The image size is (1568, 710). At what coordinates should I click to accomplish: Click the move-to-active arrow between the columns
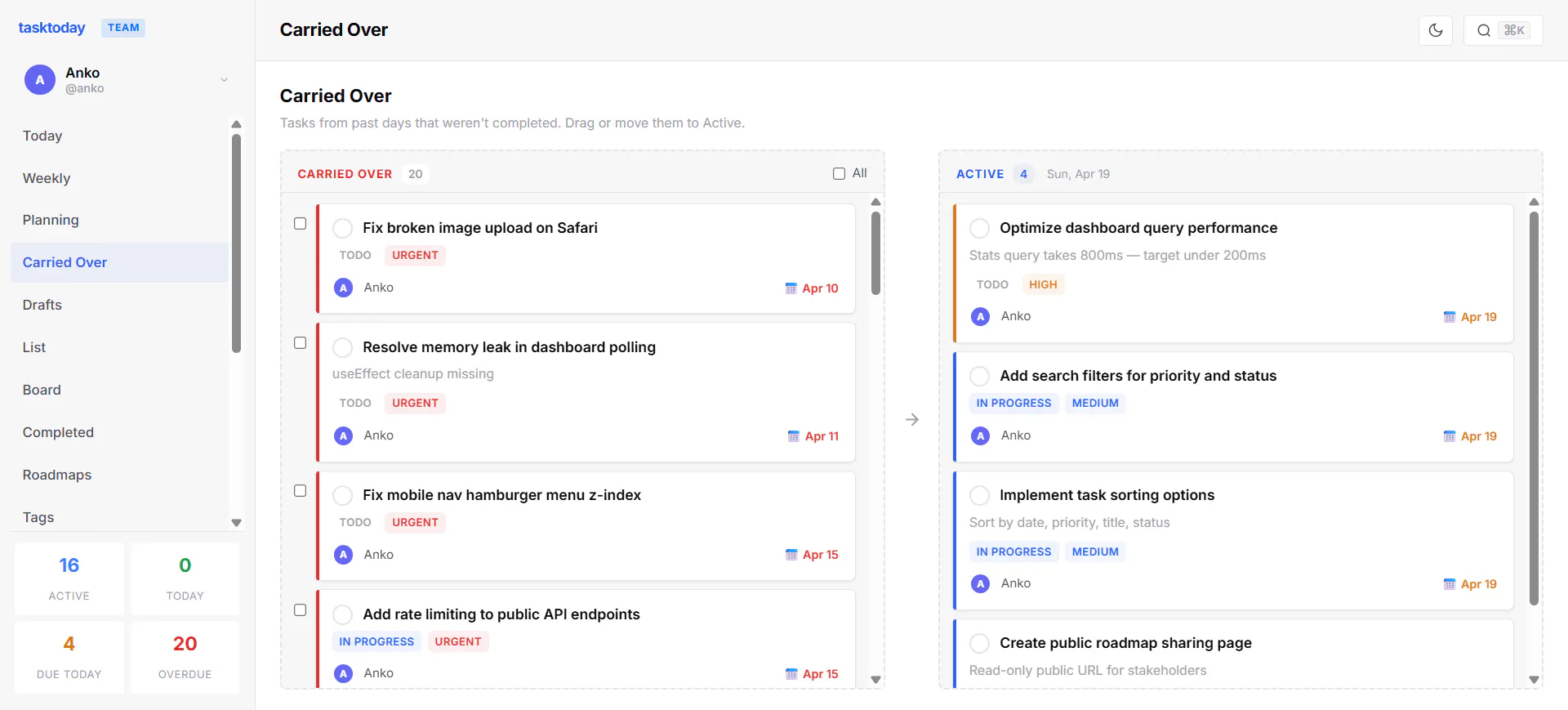[912, 420]
